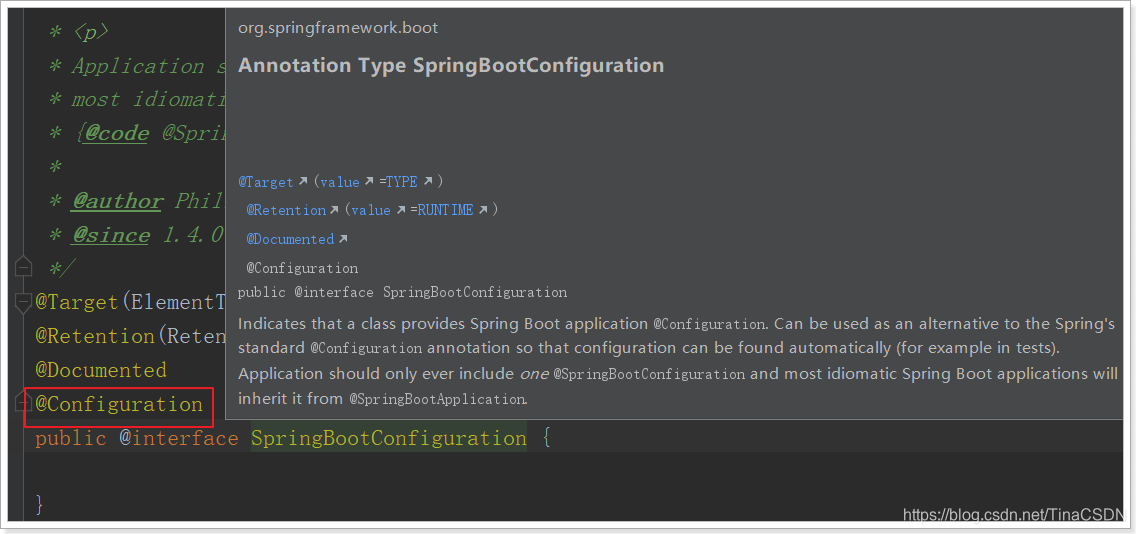Follow the TYPE link in the popup
1136x534 pixels.
click(402, 182)
